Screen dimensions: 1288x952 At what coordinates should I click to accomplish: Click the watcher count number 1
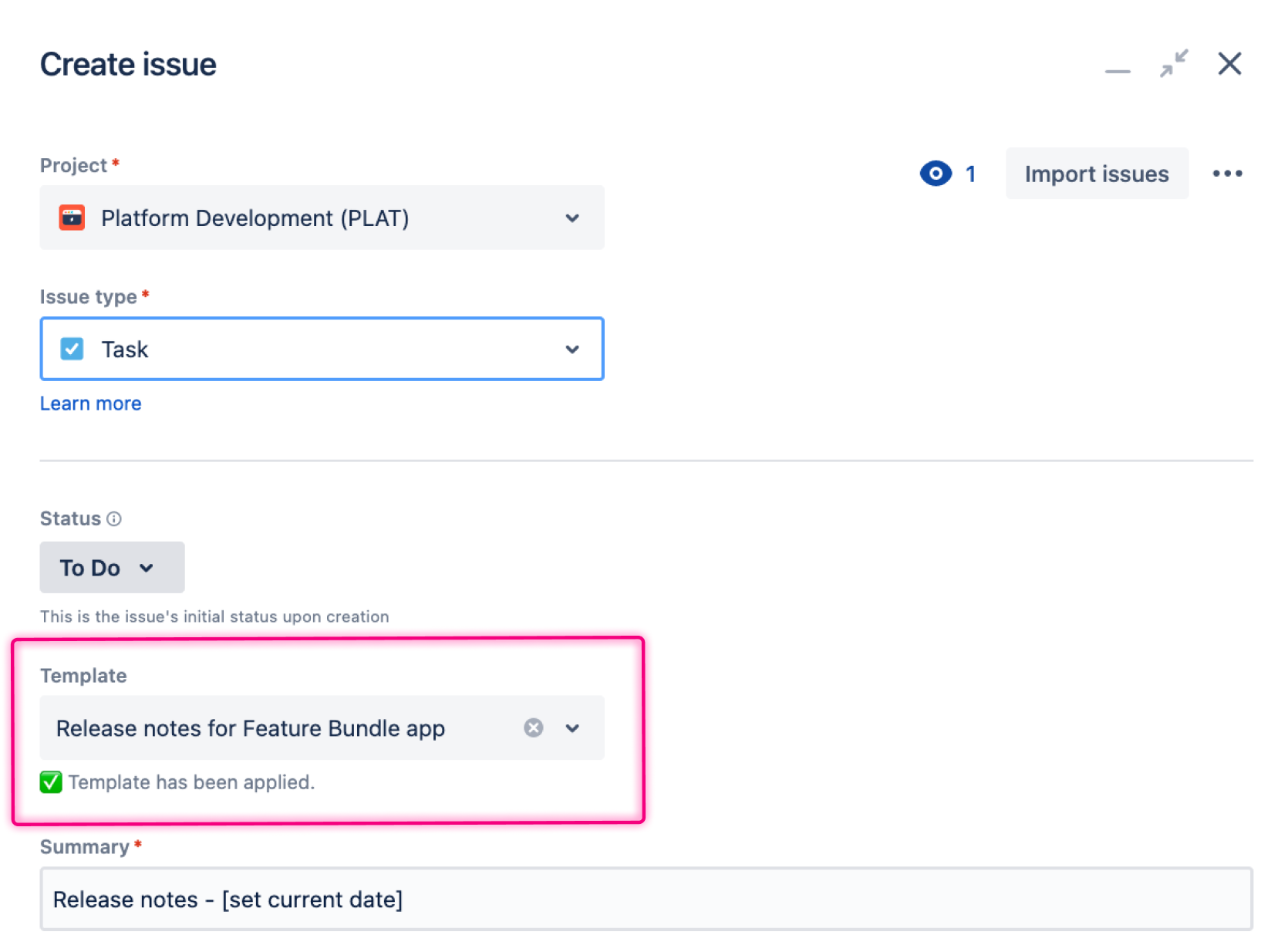[x=970, y=174]
